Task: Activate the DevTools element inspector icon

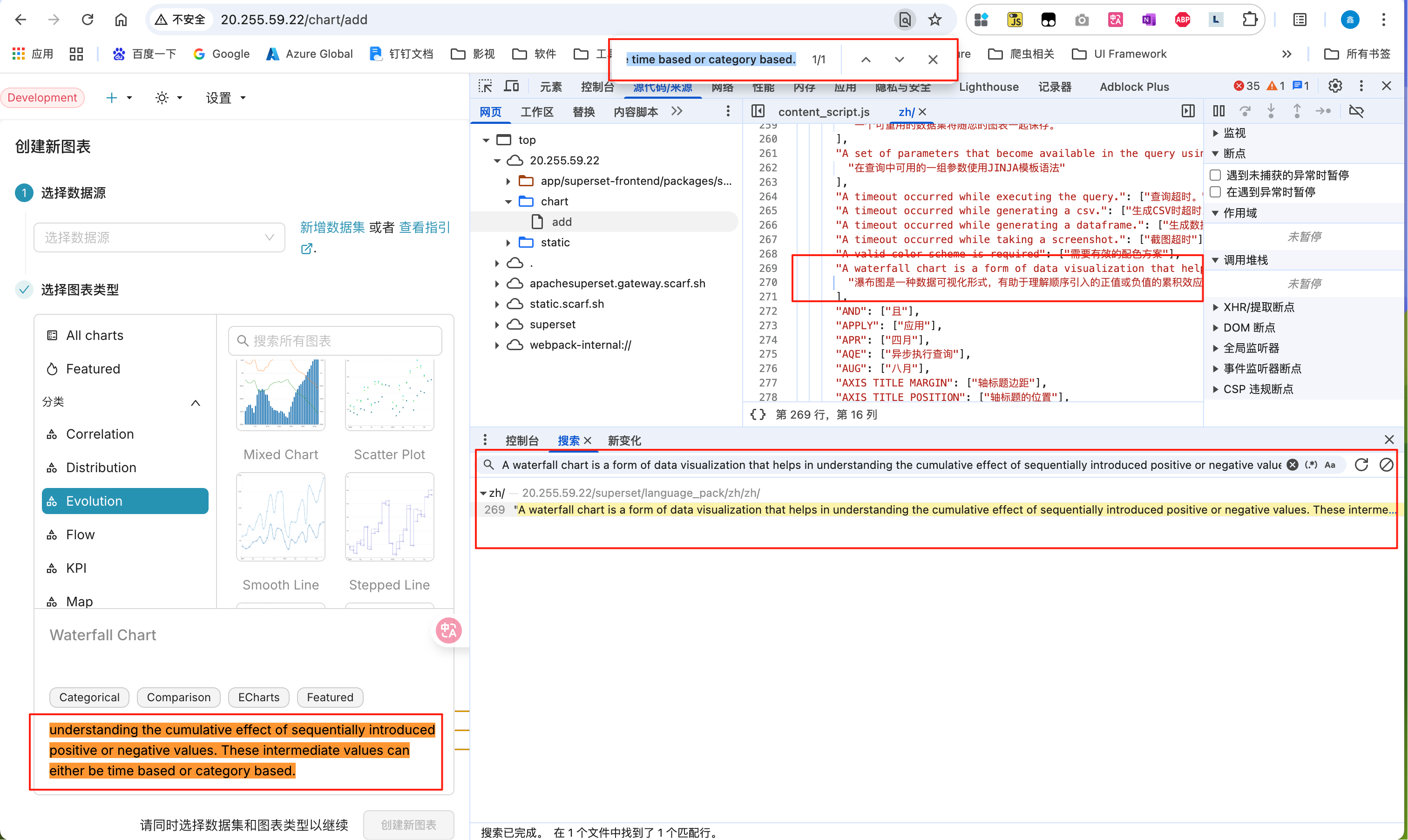Action: click(x=486, y=86)
